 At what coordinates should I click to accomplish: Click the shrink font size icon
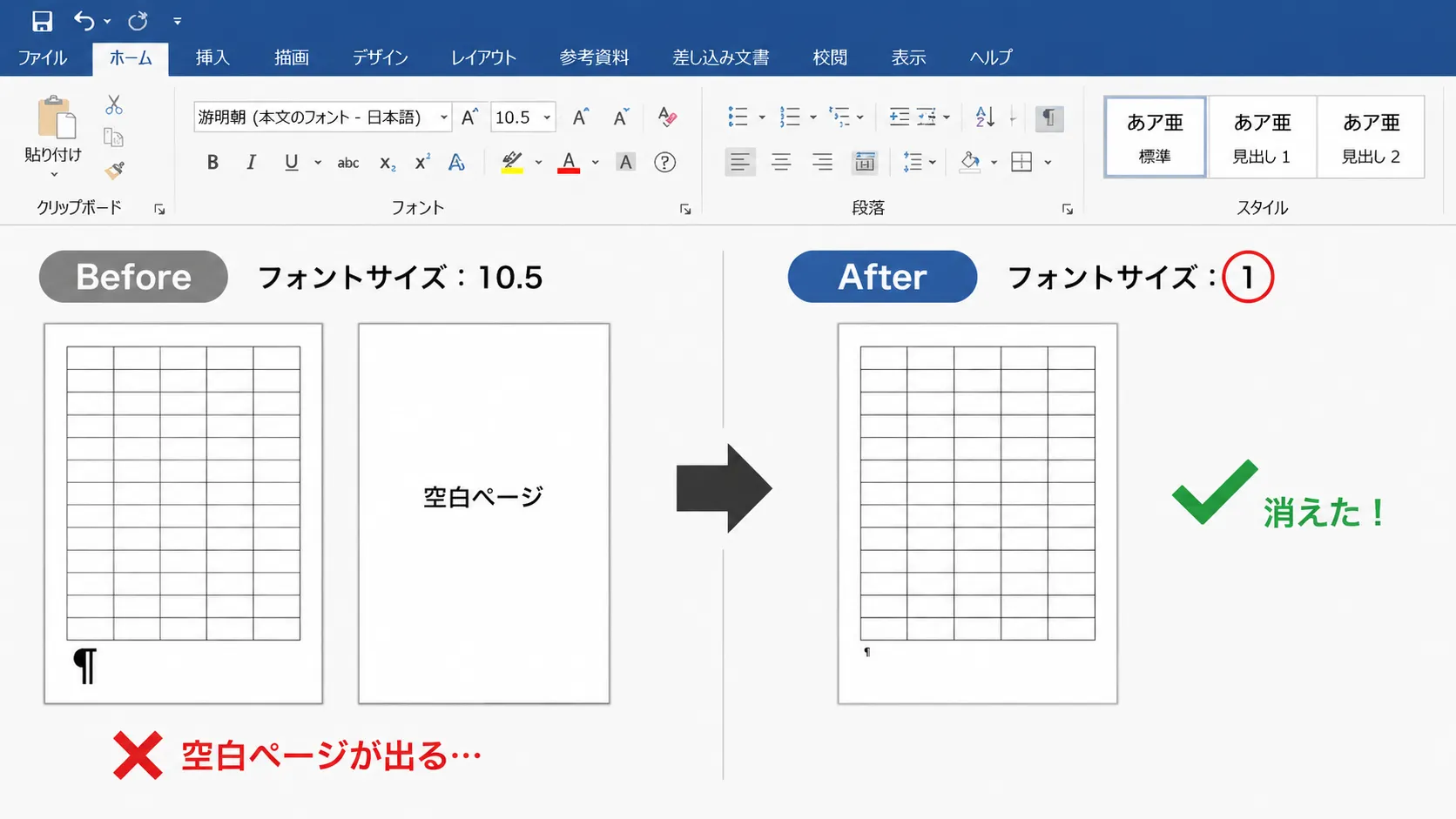[x=621, y=117]
